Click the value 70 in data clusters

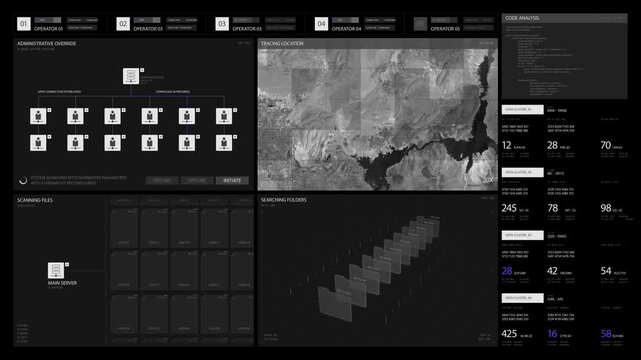coord(605,145)
